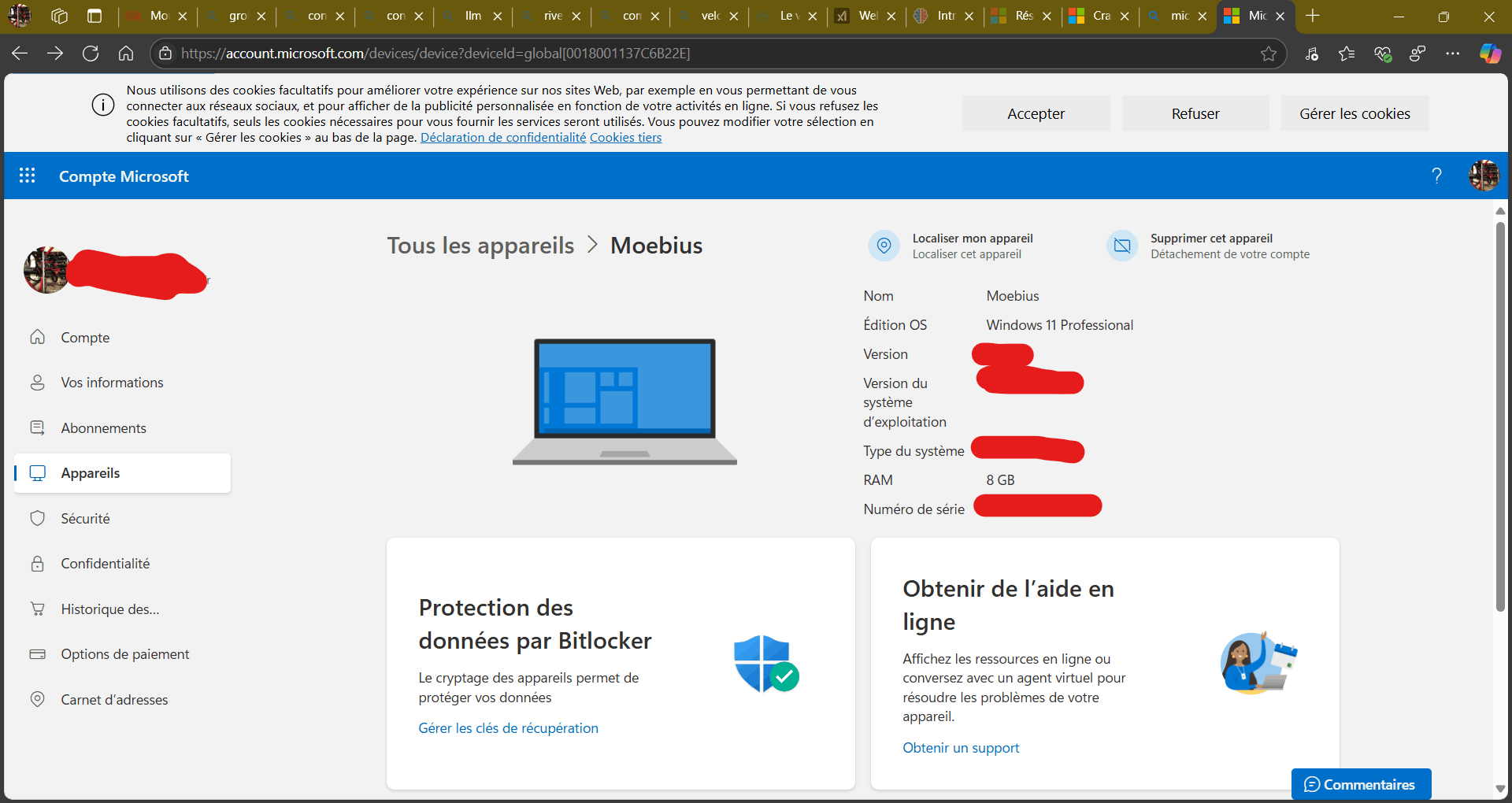The width and height of the screenshot is (1512, 803).
Task: Open browser essentials heart icon
Action: coord(1383,54)
